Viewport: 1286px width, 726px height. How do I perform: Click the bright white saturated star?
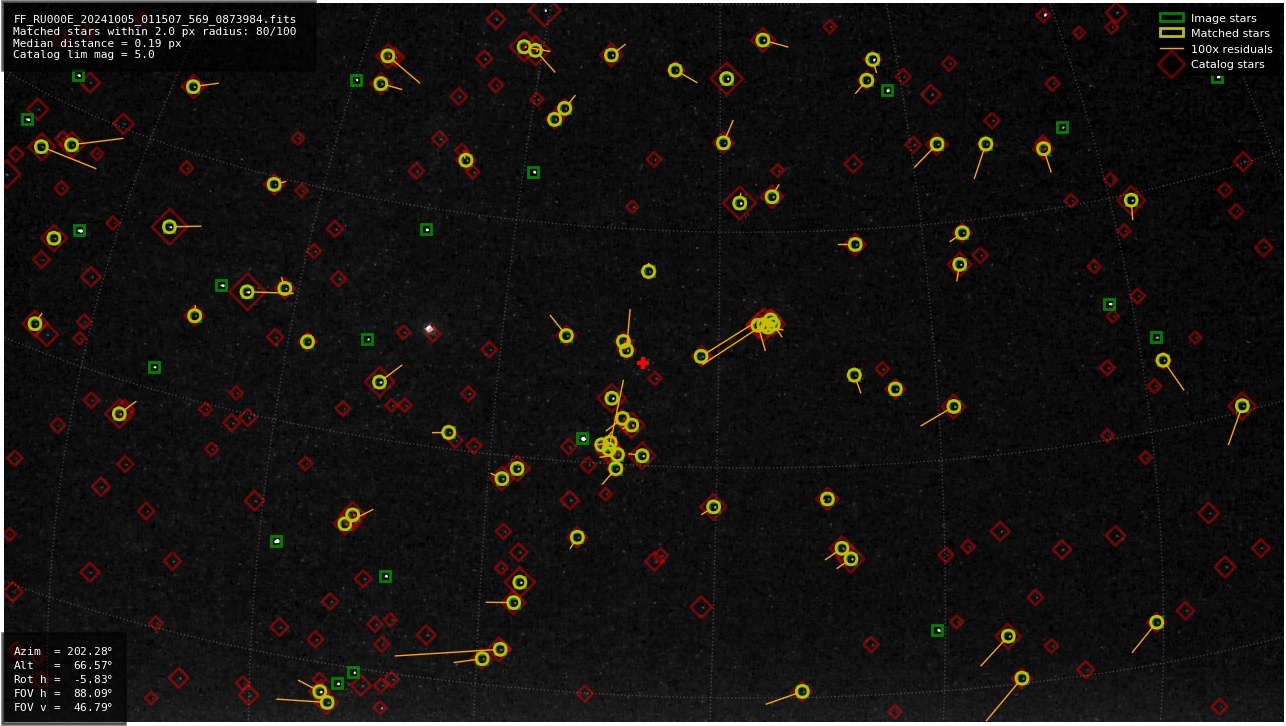[429, 328]
